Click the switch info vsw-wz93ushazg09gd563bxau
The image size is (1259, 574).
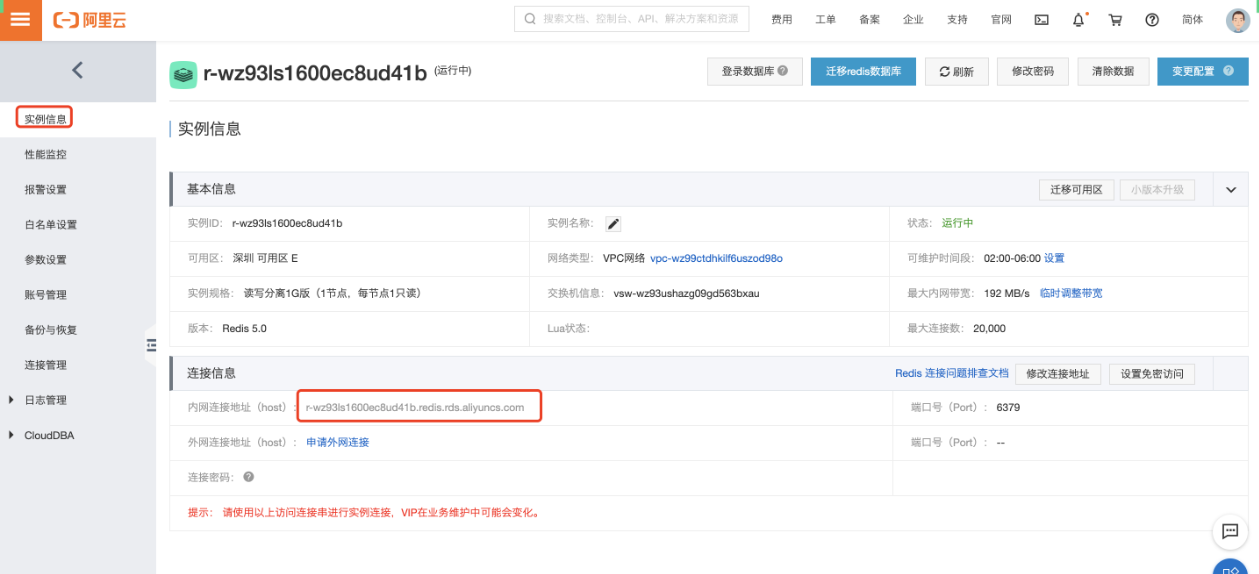point(687,293)
